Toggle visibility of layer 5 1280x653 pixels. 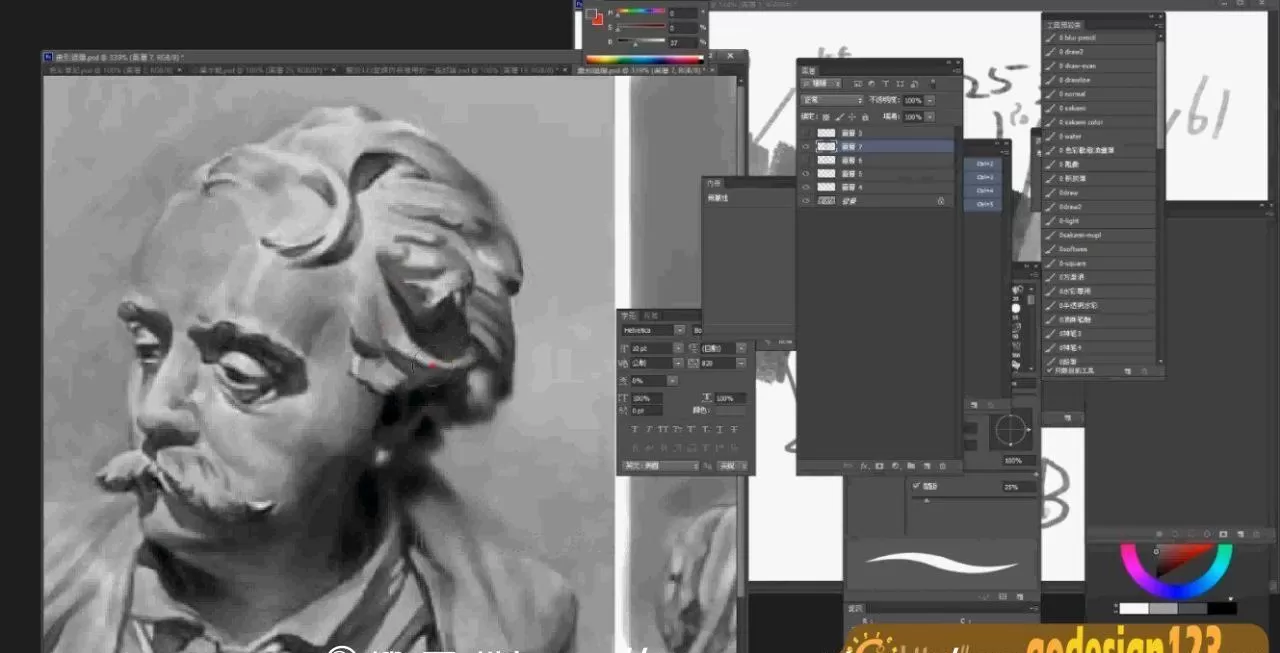tap(806, 174)
